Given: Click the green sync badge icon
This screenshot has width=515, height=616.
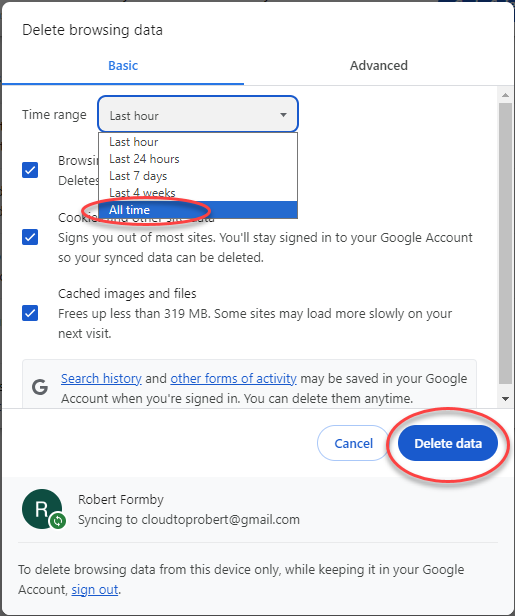Looking at the screenshot, I should pyautogui.click(x=58, y=521).
